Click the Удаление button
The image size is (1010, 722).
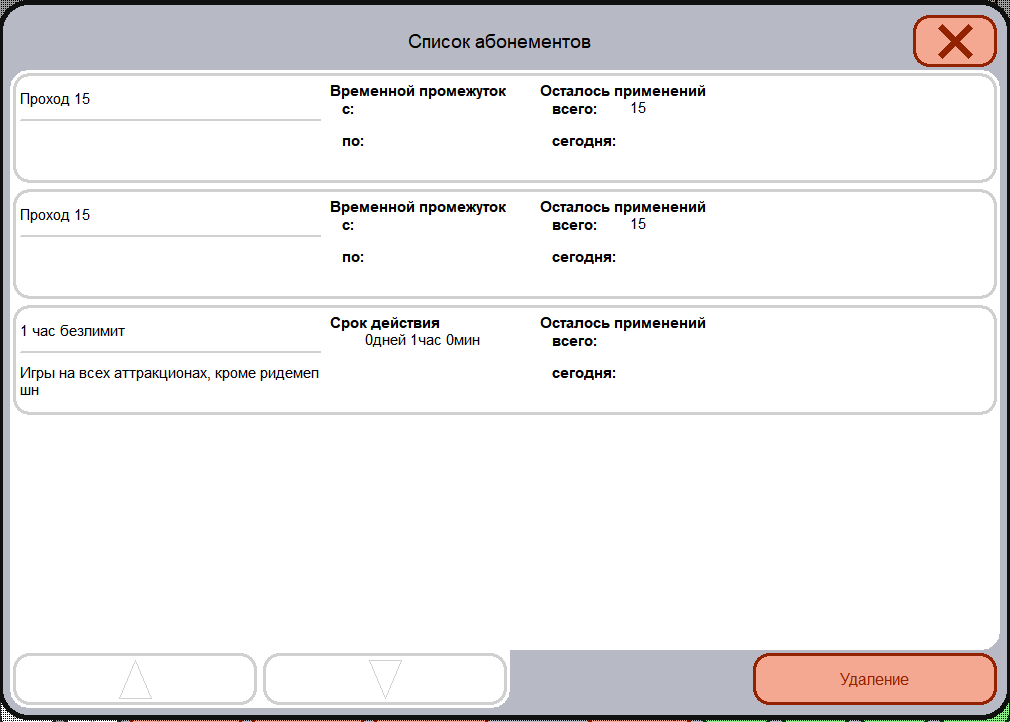875,679
